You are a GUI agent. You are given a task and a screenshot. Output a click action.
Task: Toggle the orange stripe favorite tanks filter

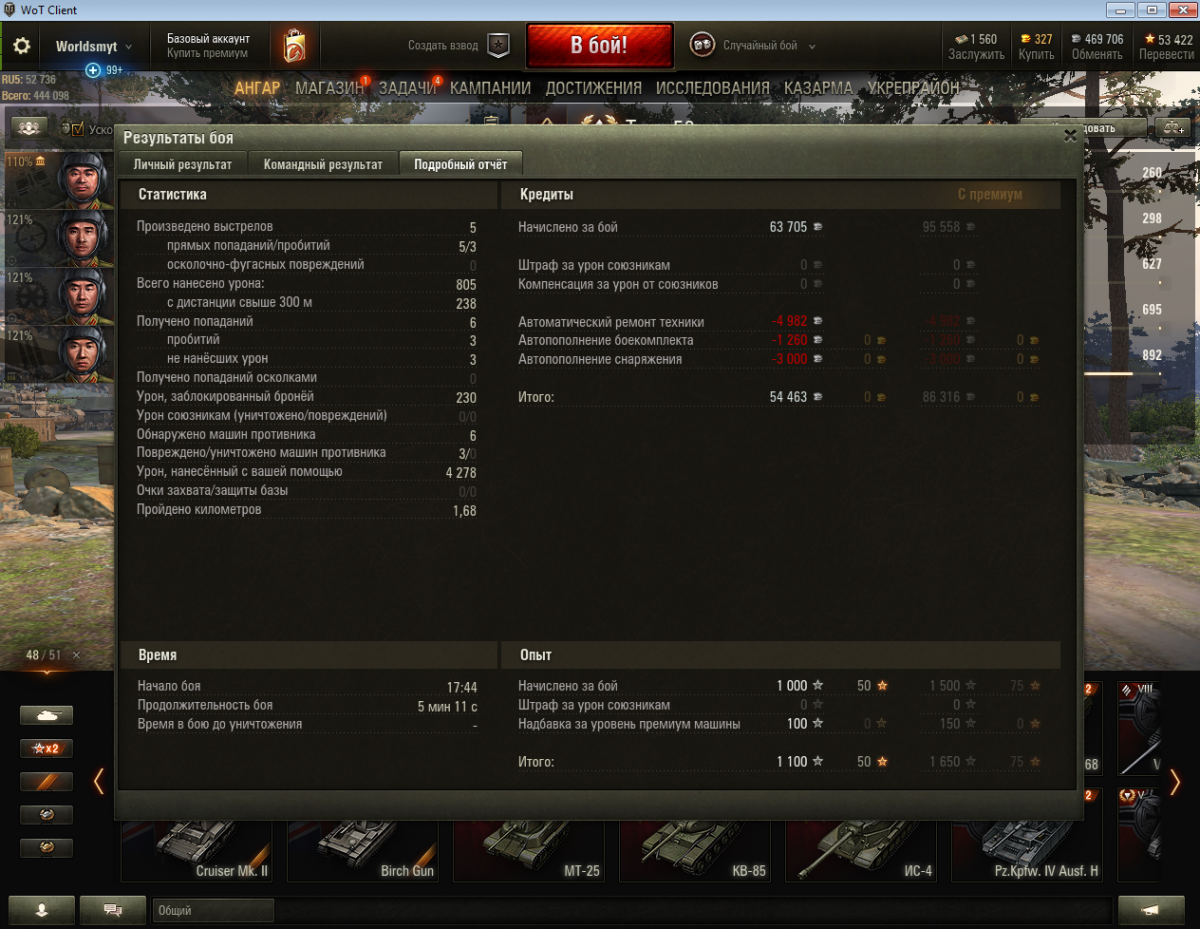47,782
